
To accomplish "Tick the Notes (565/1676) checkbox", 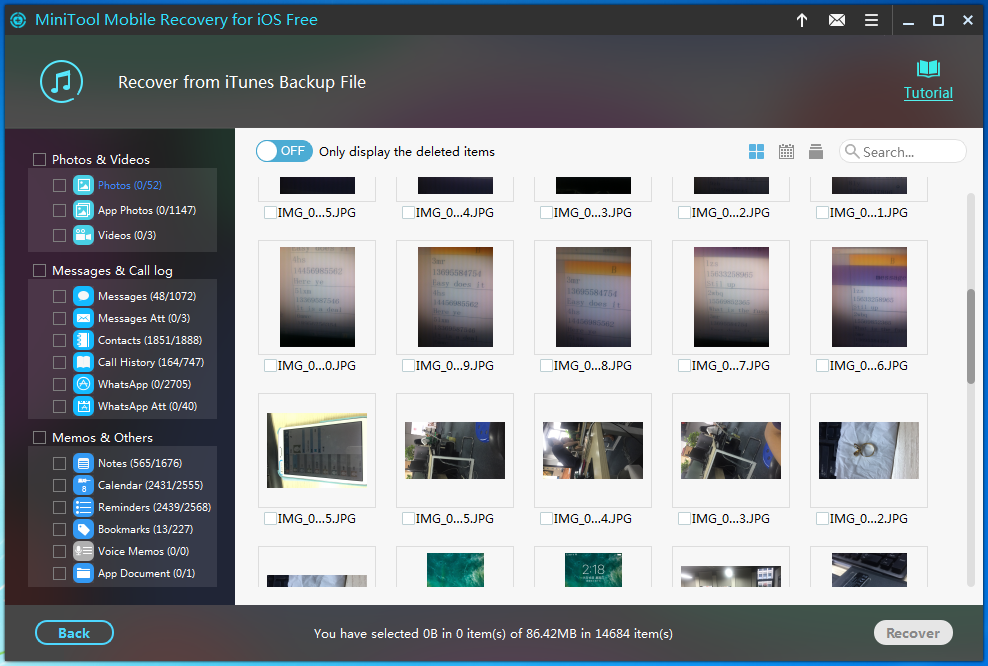I will point(59,463).
